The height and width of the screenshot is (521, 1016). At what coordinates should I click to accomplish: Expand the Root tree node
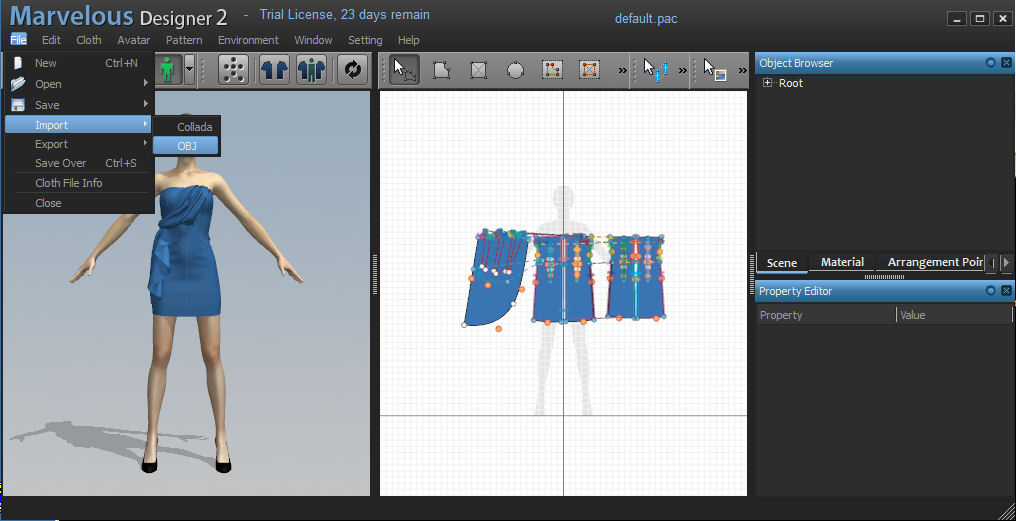pos(768,83)
